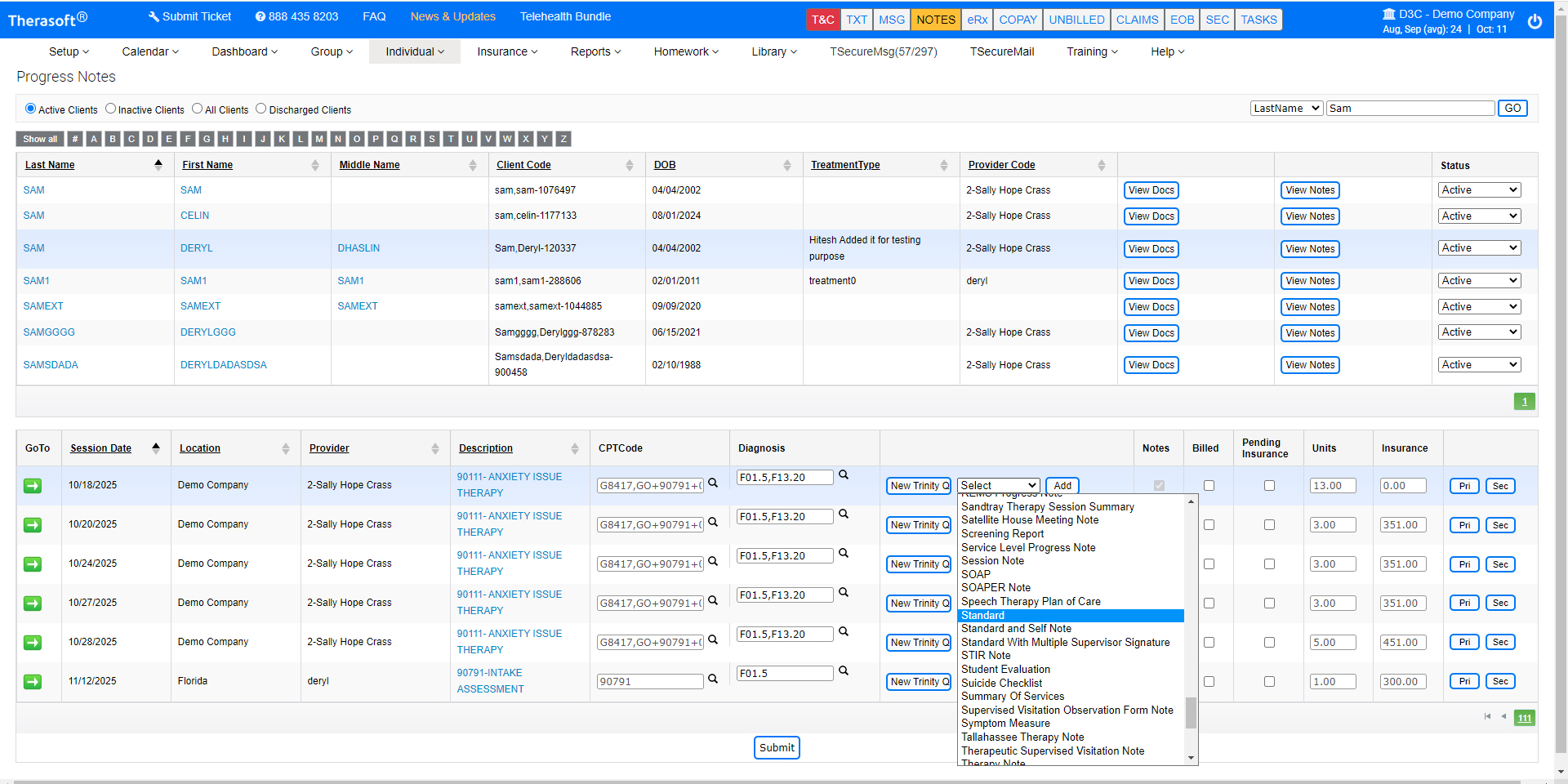Click green GoTo arrow for 10/18/2025 session
This screenshot has height=784, width=1568.
[33, 486]
